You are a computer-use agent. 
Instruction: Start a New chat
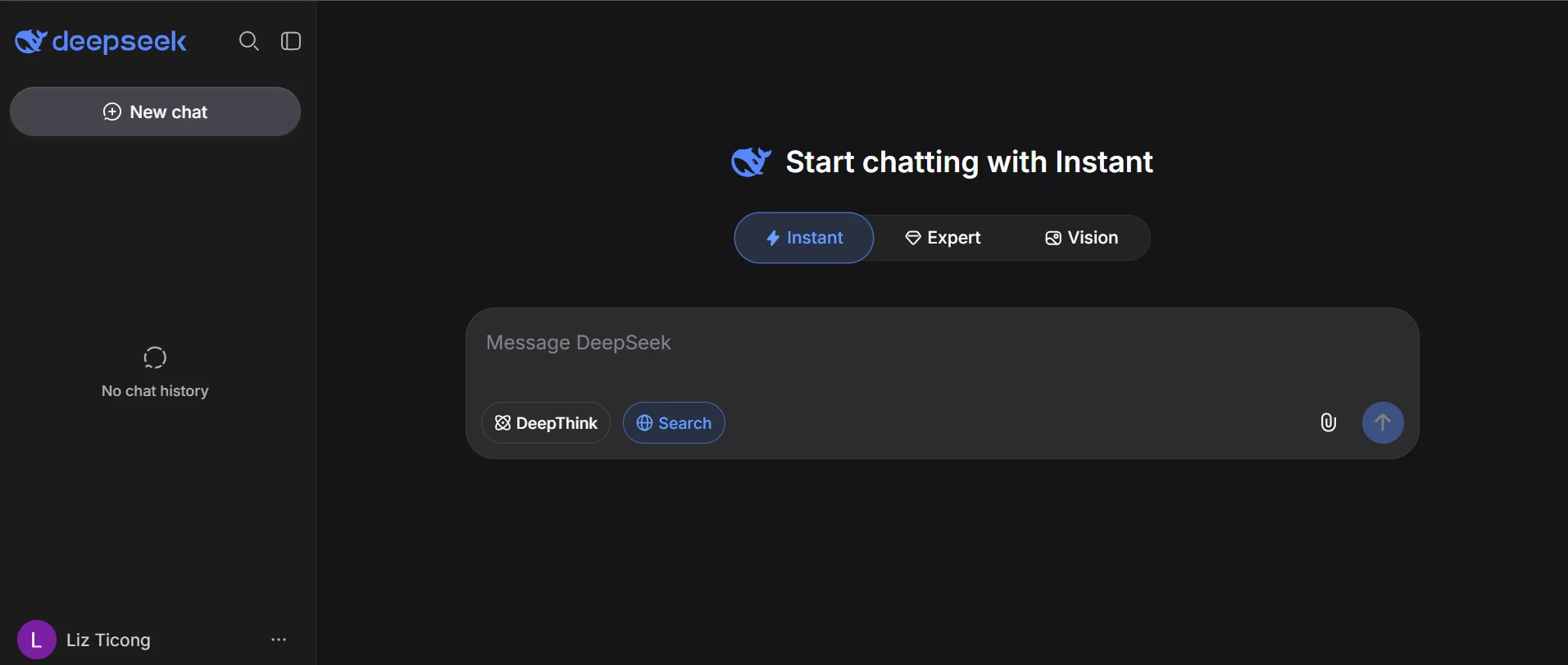click(155, 112)
